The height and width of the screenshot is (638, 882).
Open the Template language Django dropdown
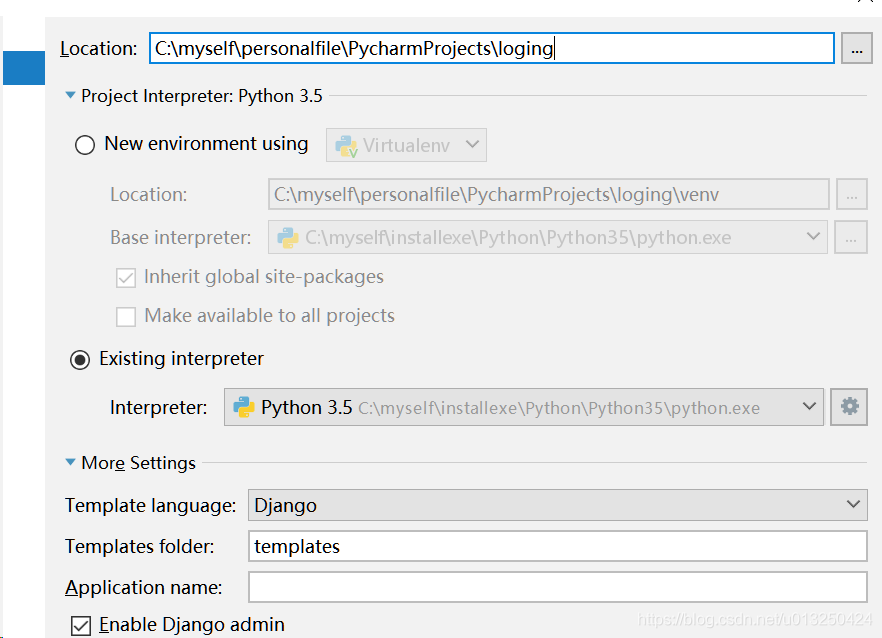(x=557, y=505)
